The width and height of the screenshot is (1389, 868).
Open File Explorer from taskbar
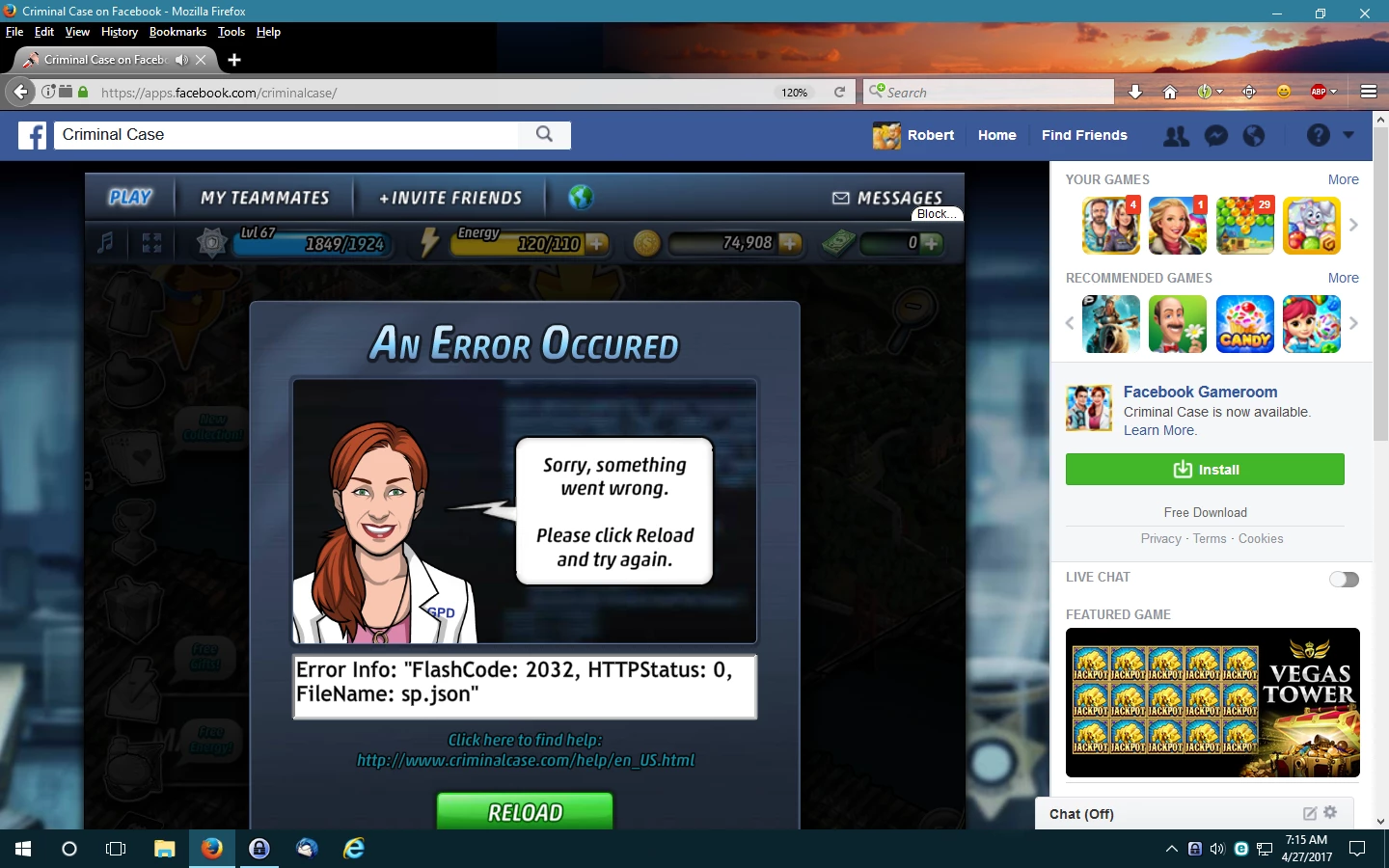[x=165, y=849]
